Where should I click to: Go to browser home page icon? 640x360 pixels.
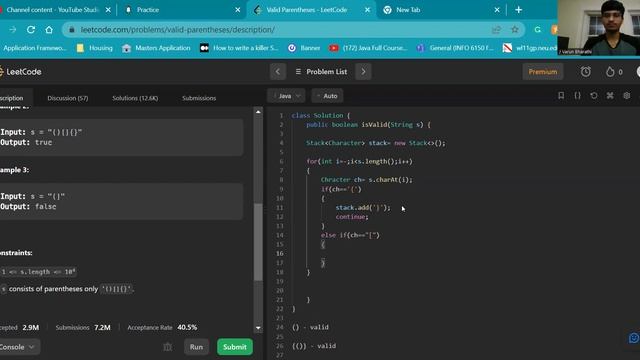click(x=49, y=30)
